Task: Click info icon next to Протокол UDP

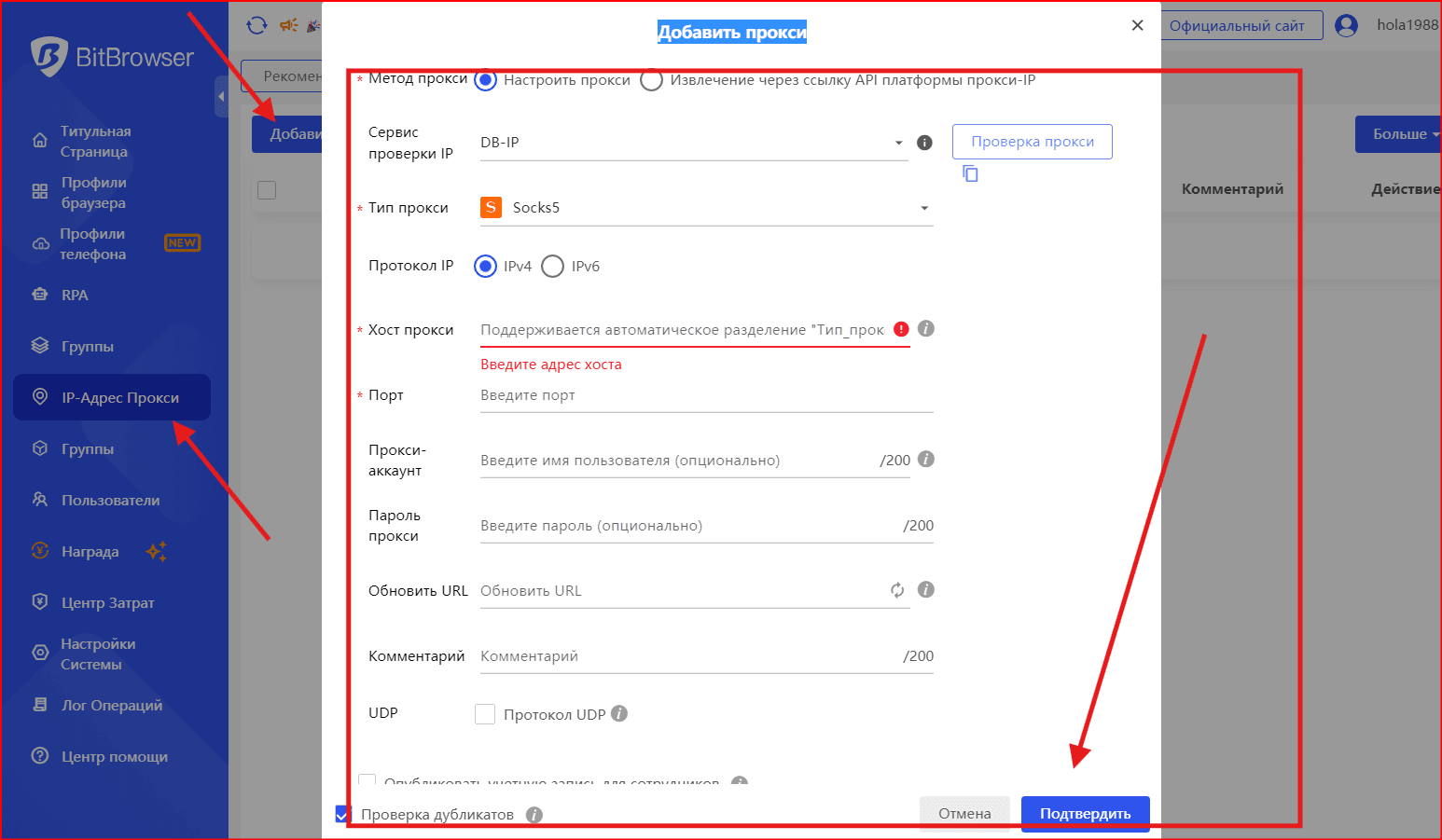Action: pos(619,714)
